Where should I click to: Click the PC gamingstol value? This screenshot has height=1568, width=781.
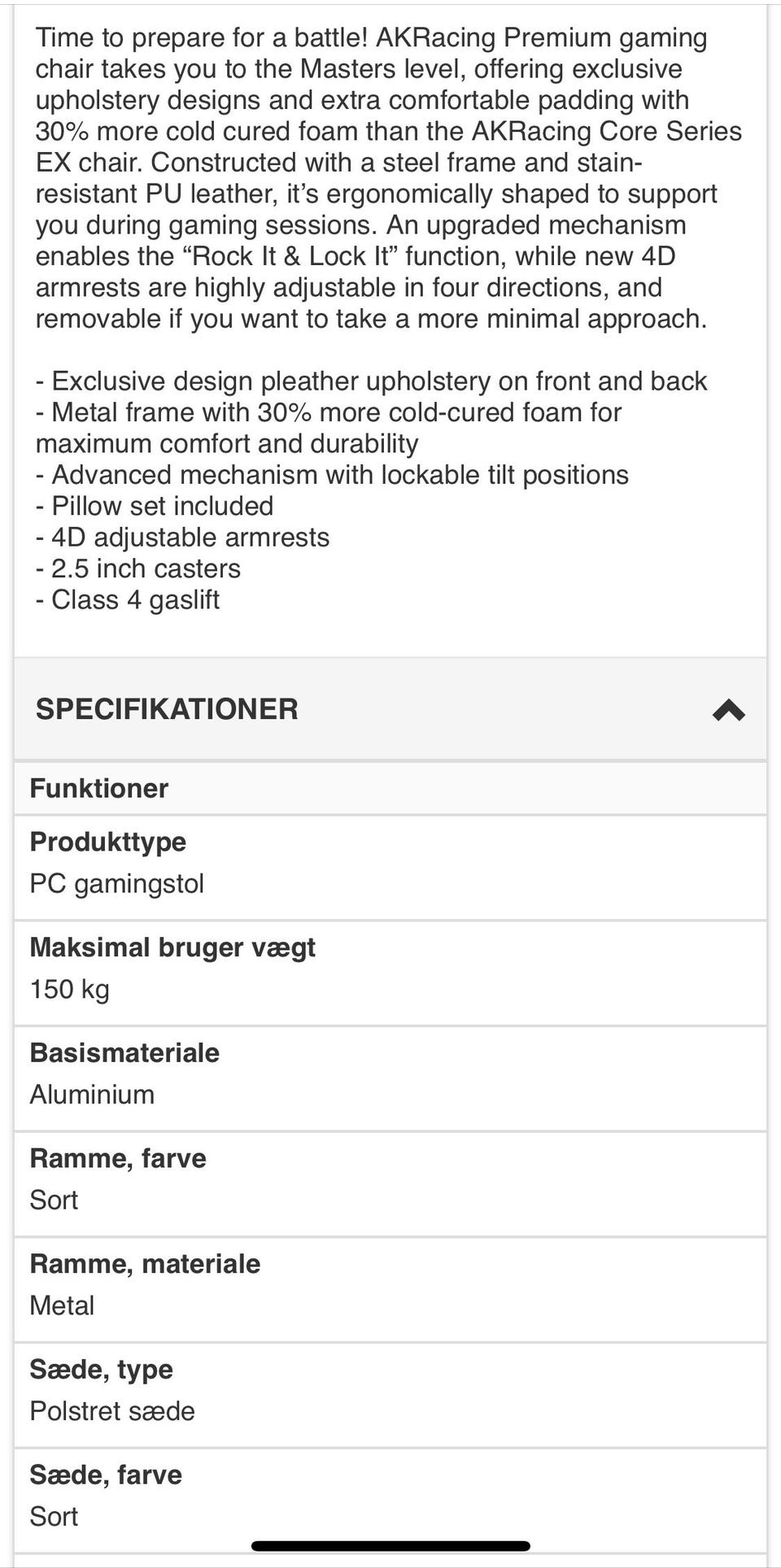[x=117, y=883]
